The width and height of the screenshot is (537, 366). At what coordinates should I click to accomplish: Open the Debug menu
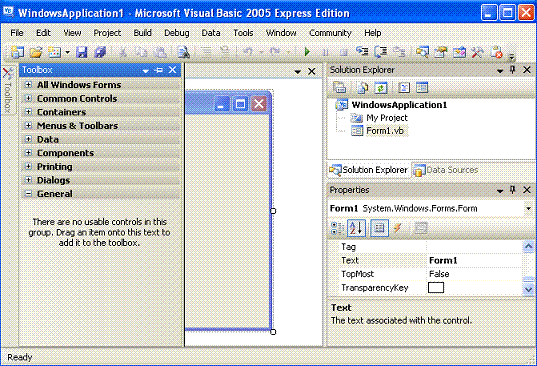click(177, 33)
